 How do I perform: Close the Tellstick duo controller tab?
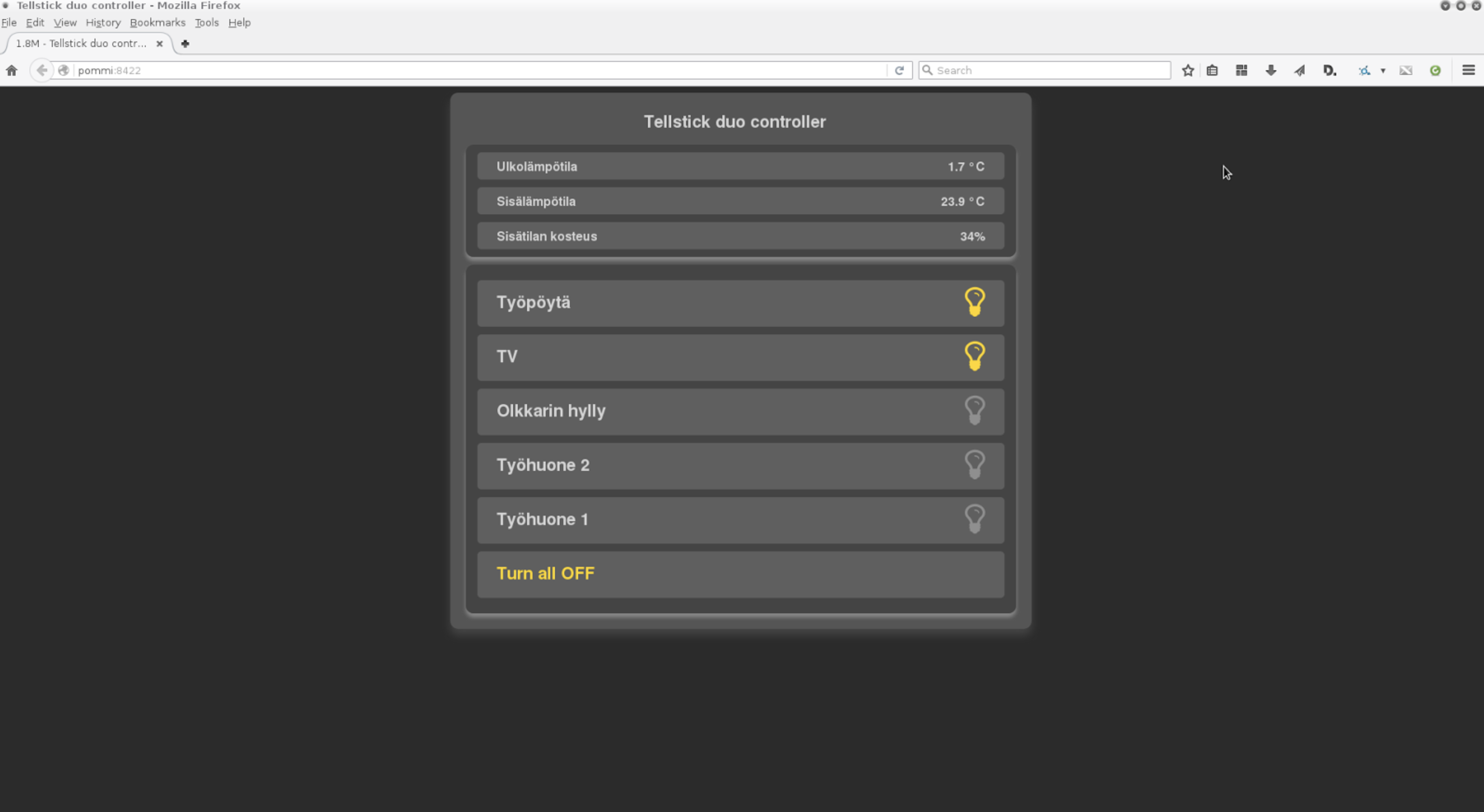[x=160, y=44]
